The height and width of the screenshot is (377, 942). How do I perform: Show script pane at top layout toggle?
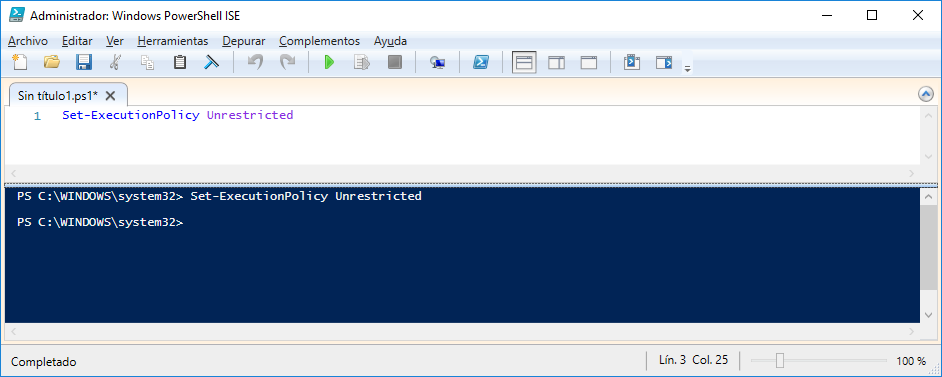[x=524, y=62]
